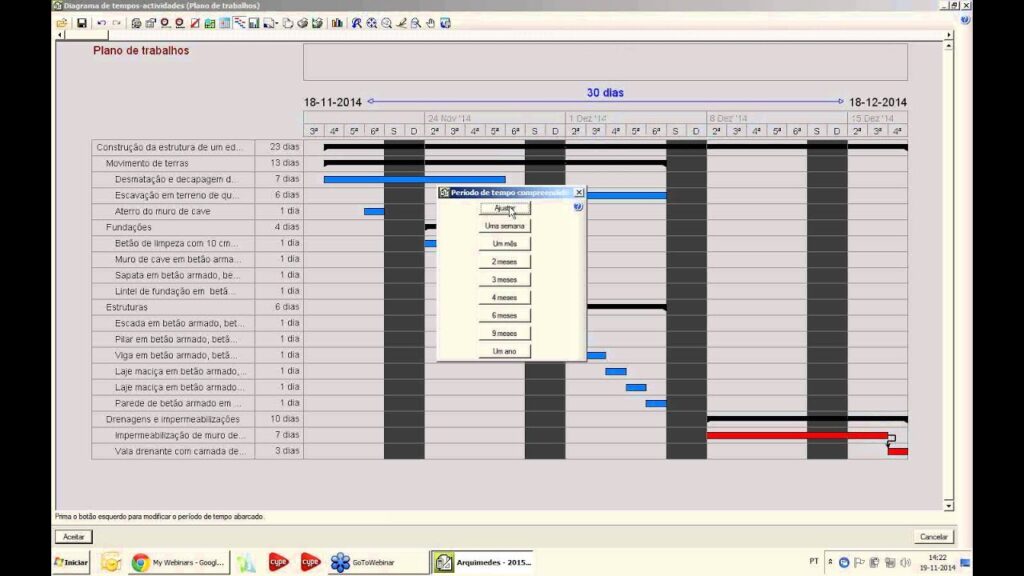The width and height of the screenshot is (1024, 576).
Task: Select the pan hand tool icon
Action: (430, 23)
